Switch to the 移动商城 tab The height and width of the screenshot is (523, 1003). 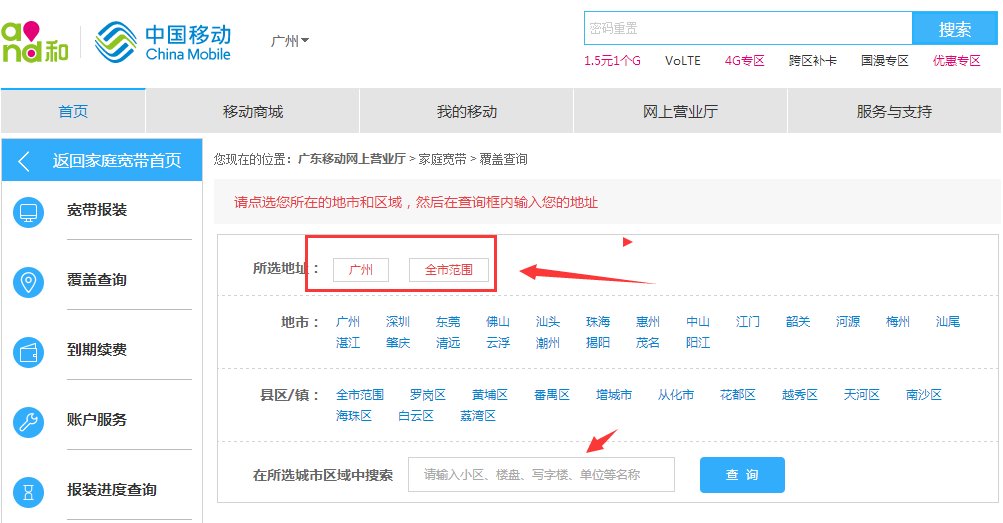[253, 111]
